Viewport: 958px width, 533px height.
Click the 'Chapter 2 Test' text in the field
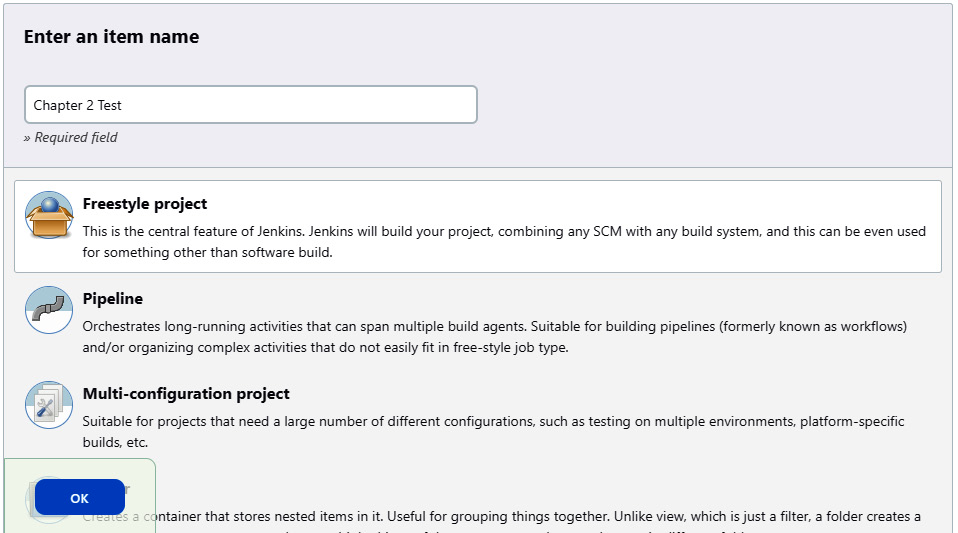(78, 105)
